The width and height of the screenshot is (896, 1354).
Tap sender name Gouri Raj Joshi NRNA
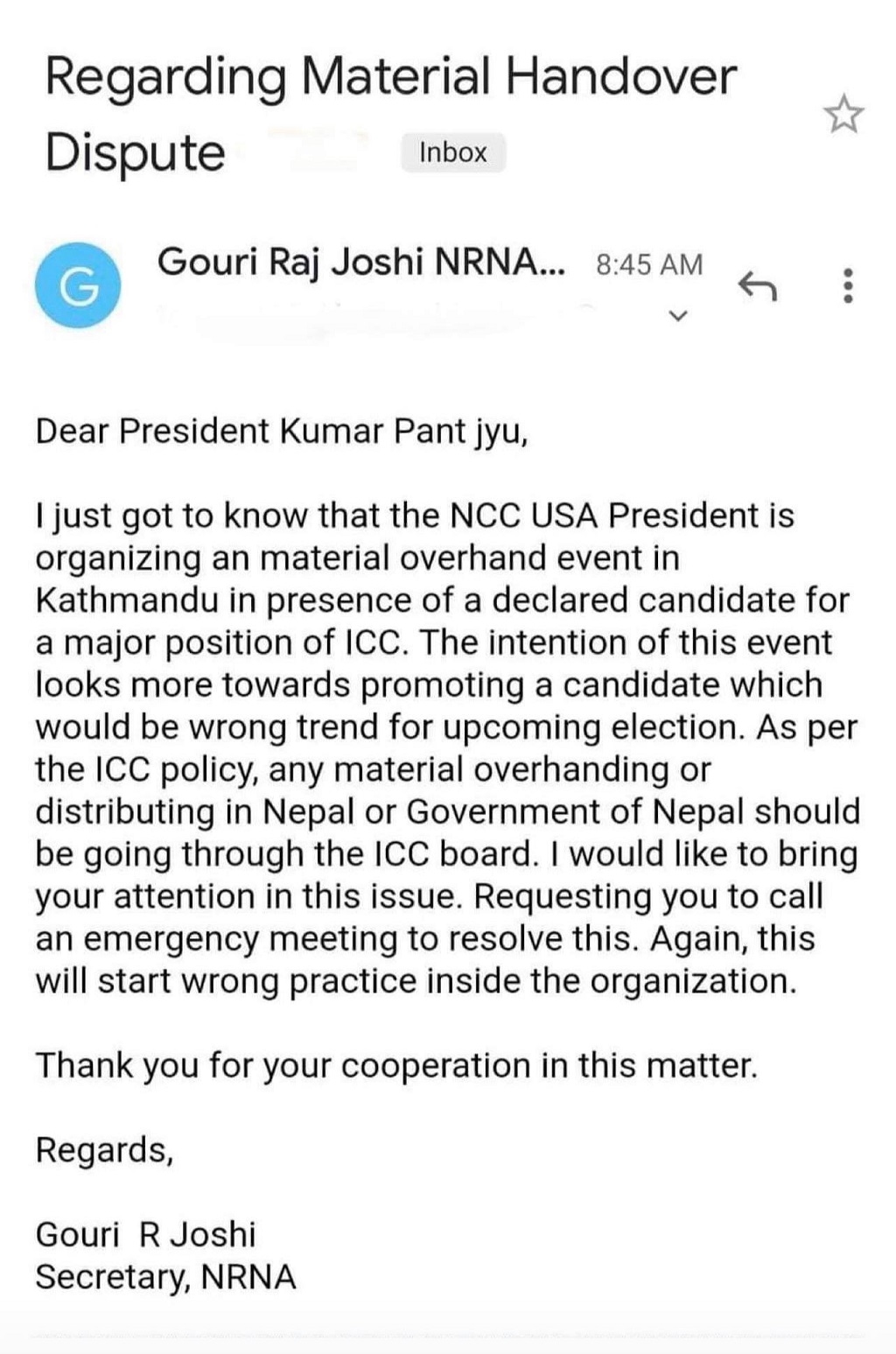pyautogui.click(x=361, y=262)
